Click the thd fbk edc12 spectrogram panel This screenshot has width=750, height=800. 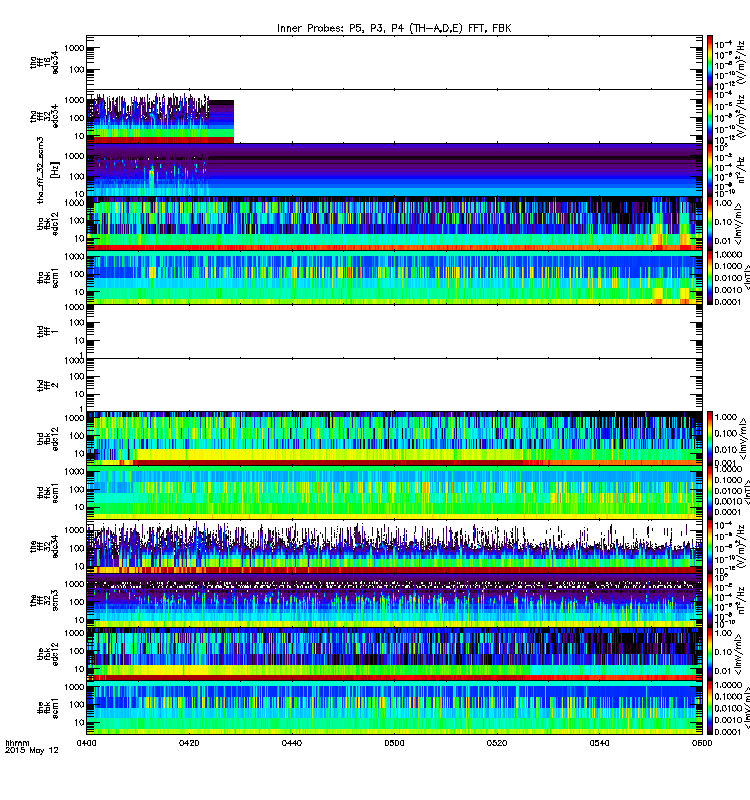(394, 439)
